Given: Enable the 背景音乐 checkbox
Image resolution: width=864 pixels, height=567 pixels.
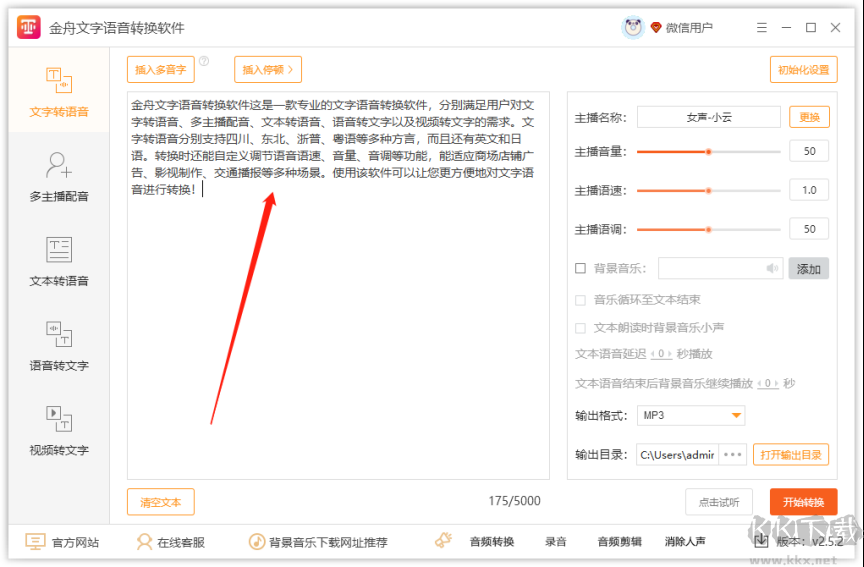Looking at the screenshot, I should coord(580,268).
